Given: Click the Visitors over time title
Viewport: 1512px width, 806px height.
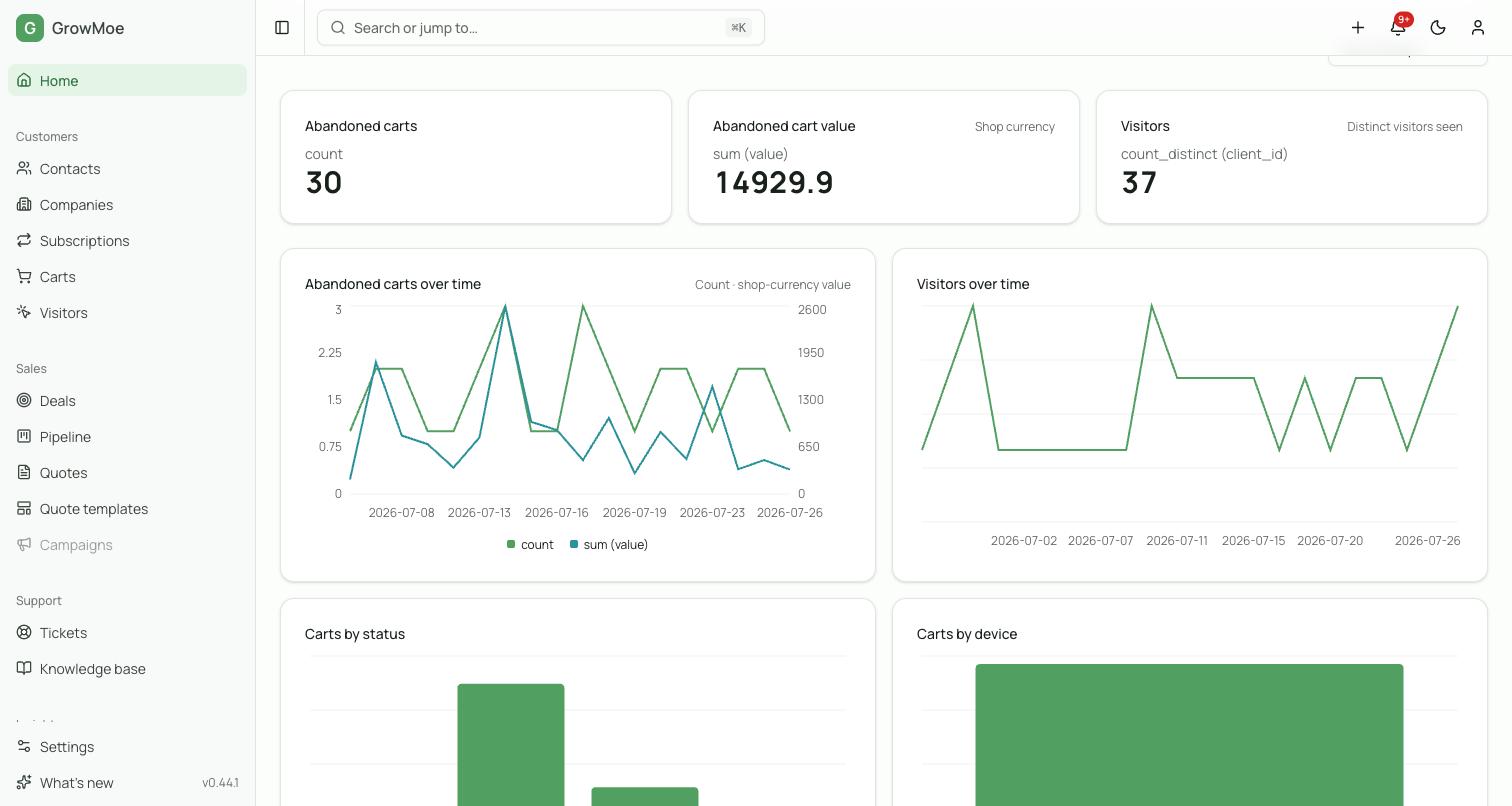Looking at the screenshot, I should click(x=973, y=284).
